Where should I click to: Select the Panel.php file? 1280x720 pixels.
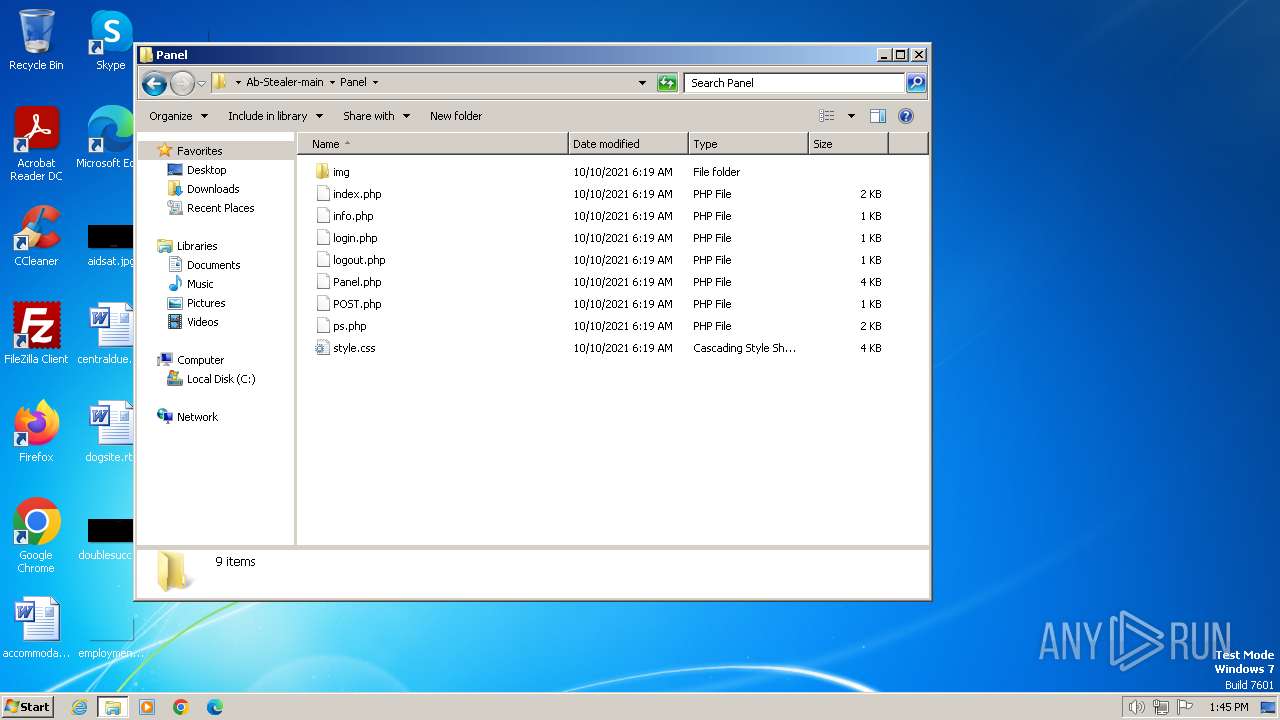pyautogui.click(x=356, y=282)
